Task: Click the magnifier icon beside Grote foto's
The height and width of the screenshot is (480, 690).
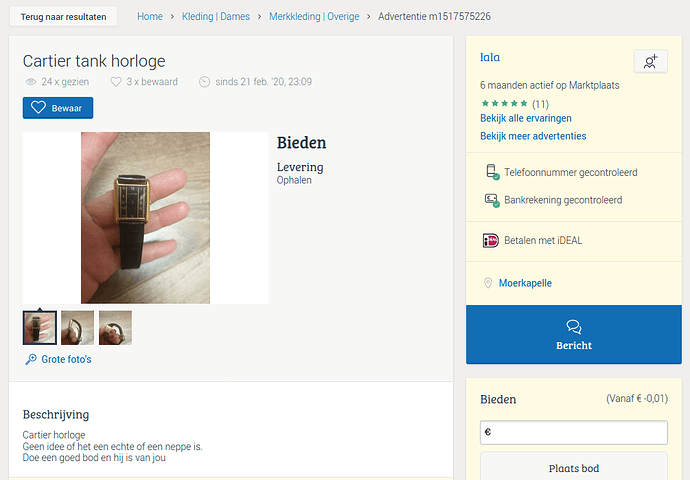Action: point(30,359)
